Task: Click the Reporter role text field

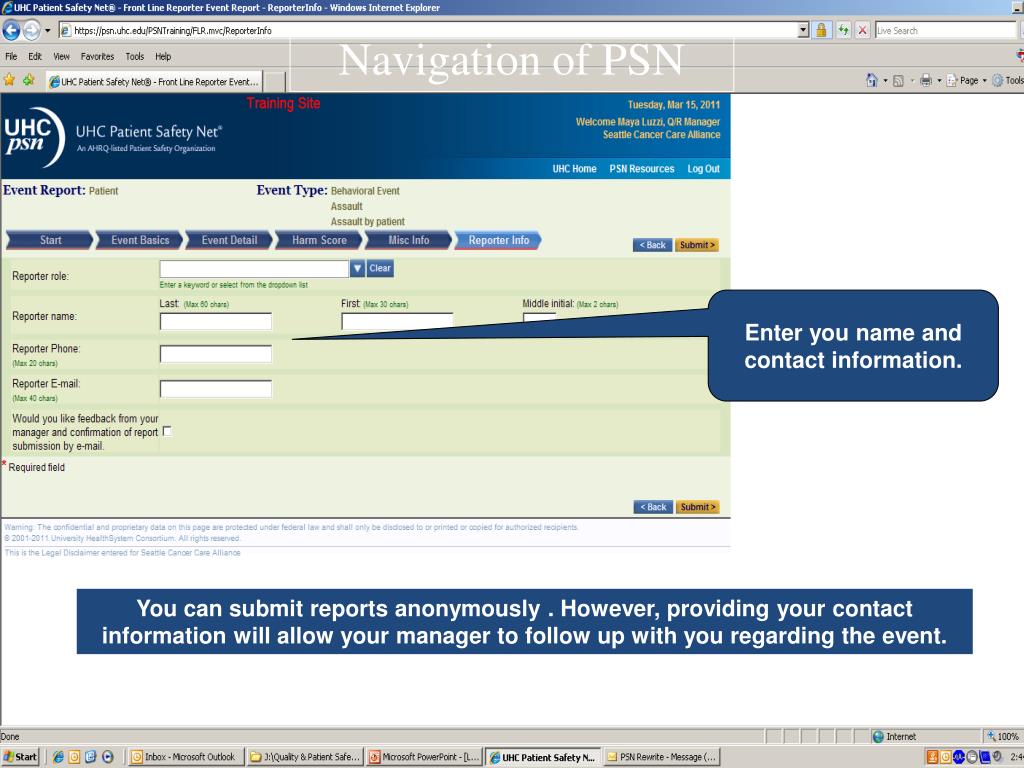Action: tap(254, 268)
